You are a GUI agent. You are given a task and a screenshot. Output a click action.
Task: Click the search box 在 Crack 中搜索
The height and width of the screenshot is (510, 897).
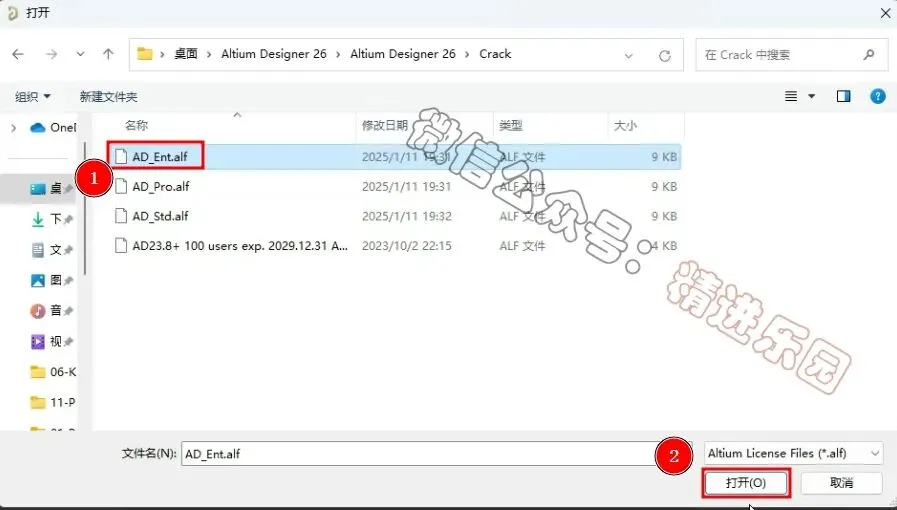point(792,55)
